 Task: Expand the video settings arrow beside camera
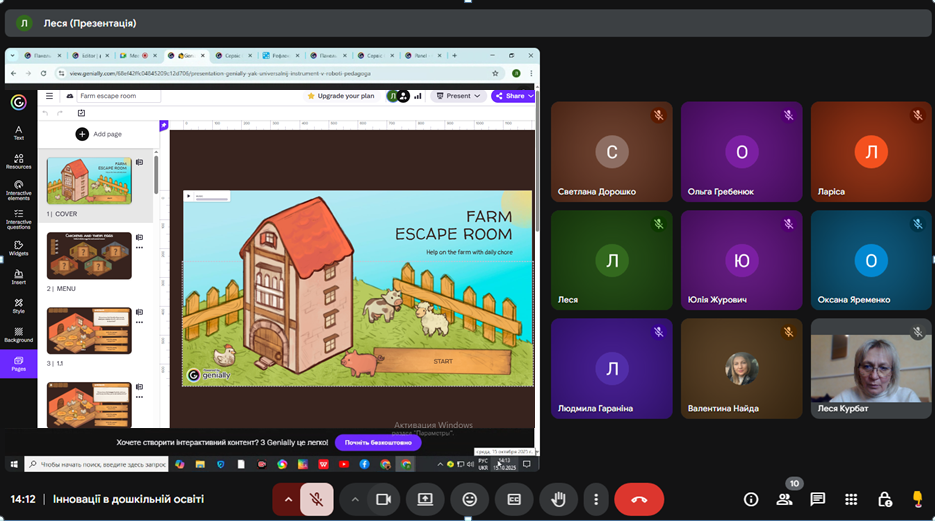coord(355,499)
